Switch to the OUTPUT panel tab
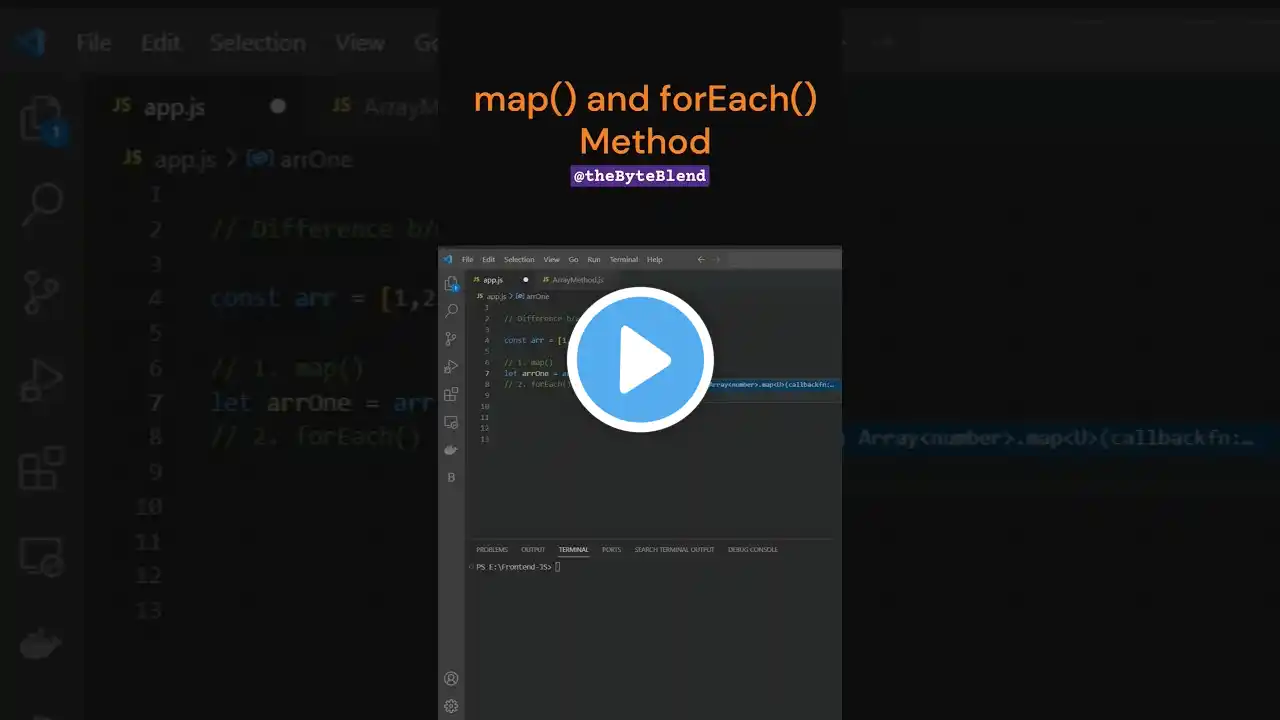 533,549
